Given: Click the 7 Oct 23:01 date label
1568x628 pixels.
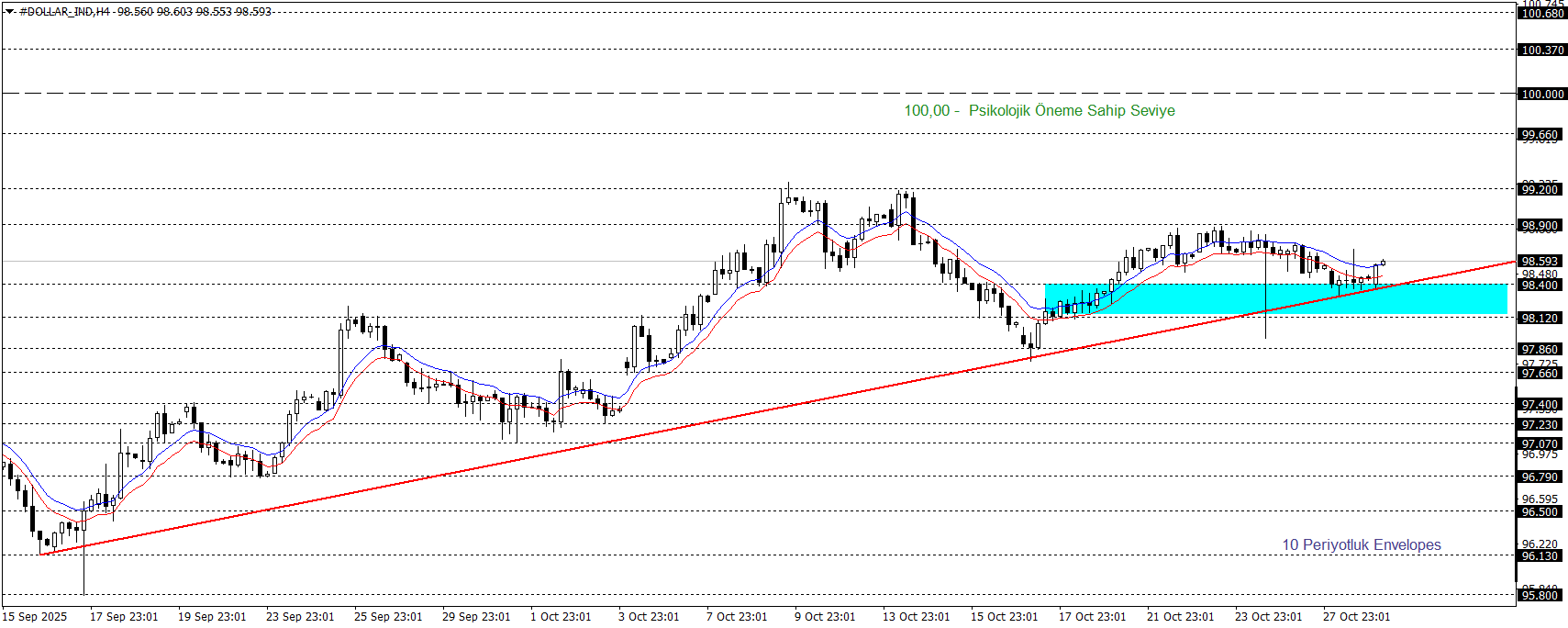Looking at the screenshot, I should 737,617.
